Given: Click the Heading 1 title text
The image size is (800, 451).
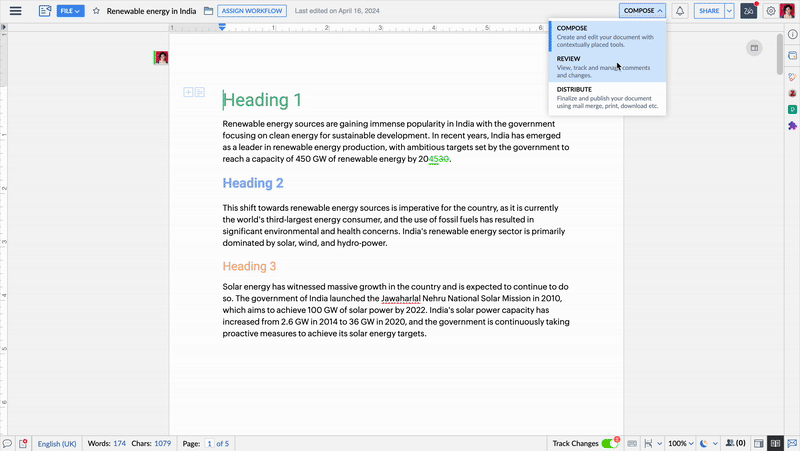Looking at the screenshot, I should pos(262,100).
